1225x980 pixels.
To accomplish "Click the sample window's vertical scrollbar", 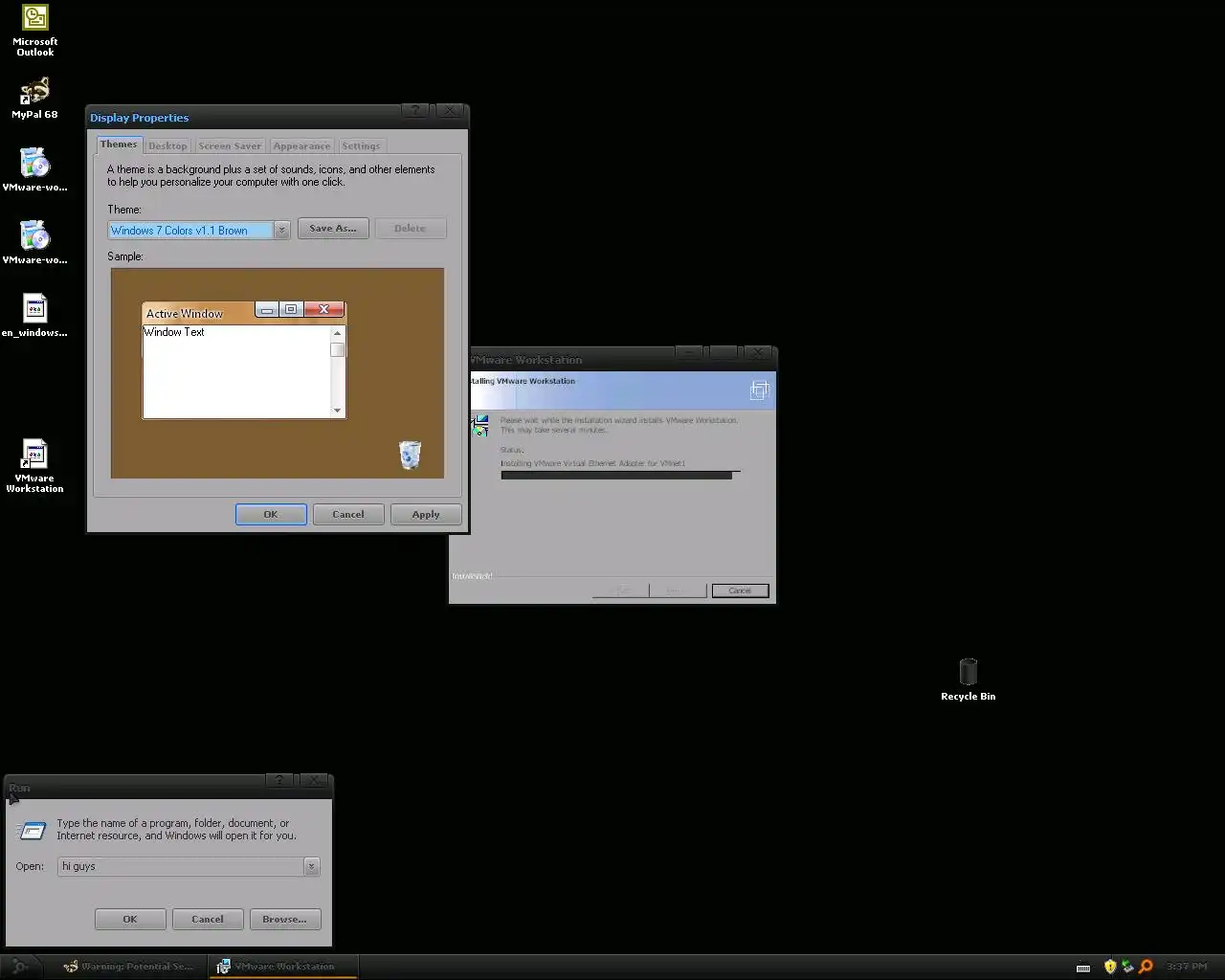I will [x=337, y=371].
